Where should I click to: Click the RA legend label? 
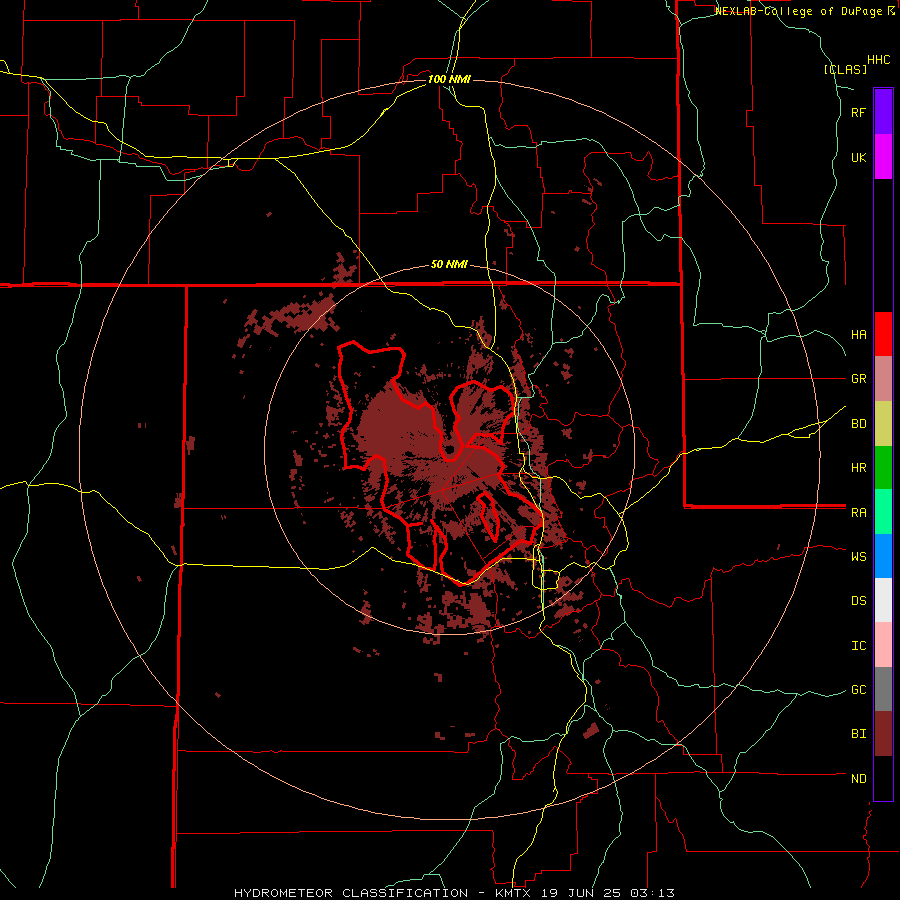(x=858, y=513)
